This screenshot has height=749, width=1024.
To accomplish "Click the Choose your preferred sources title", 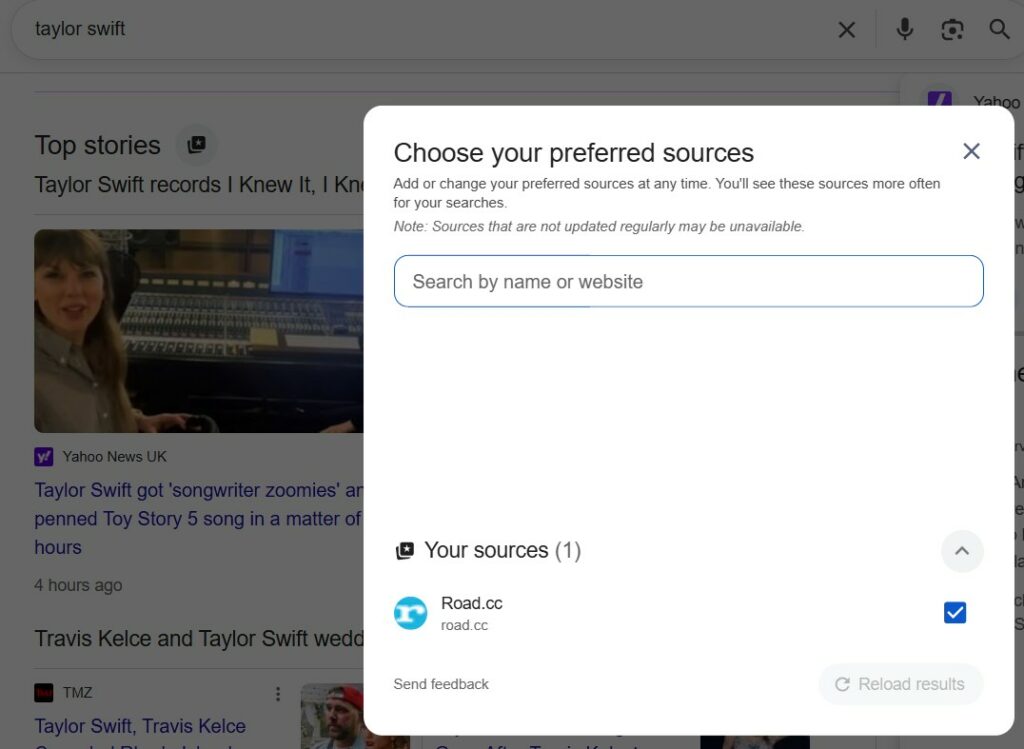I will 573,153.
